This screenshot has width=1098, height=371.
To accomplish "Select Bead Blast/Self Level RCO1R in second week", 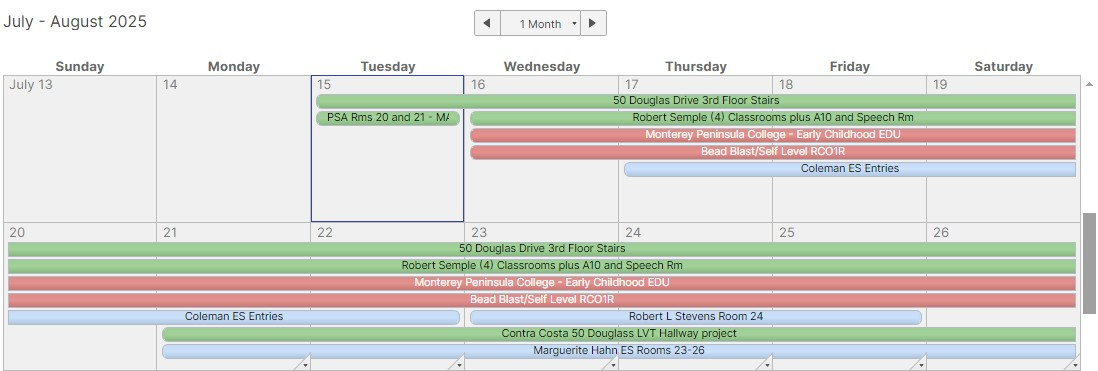I will coord(542,300).
